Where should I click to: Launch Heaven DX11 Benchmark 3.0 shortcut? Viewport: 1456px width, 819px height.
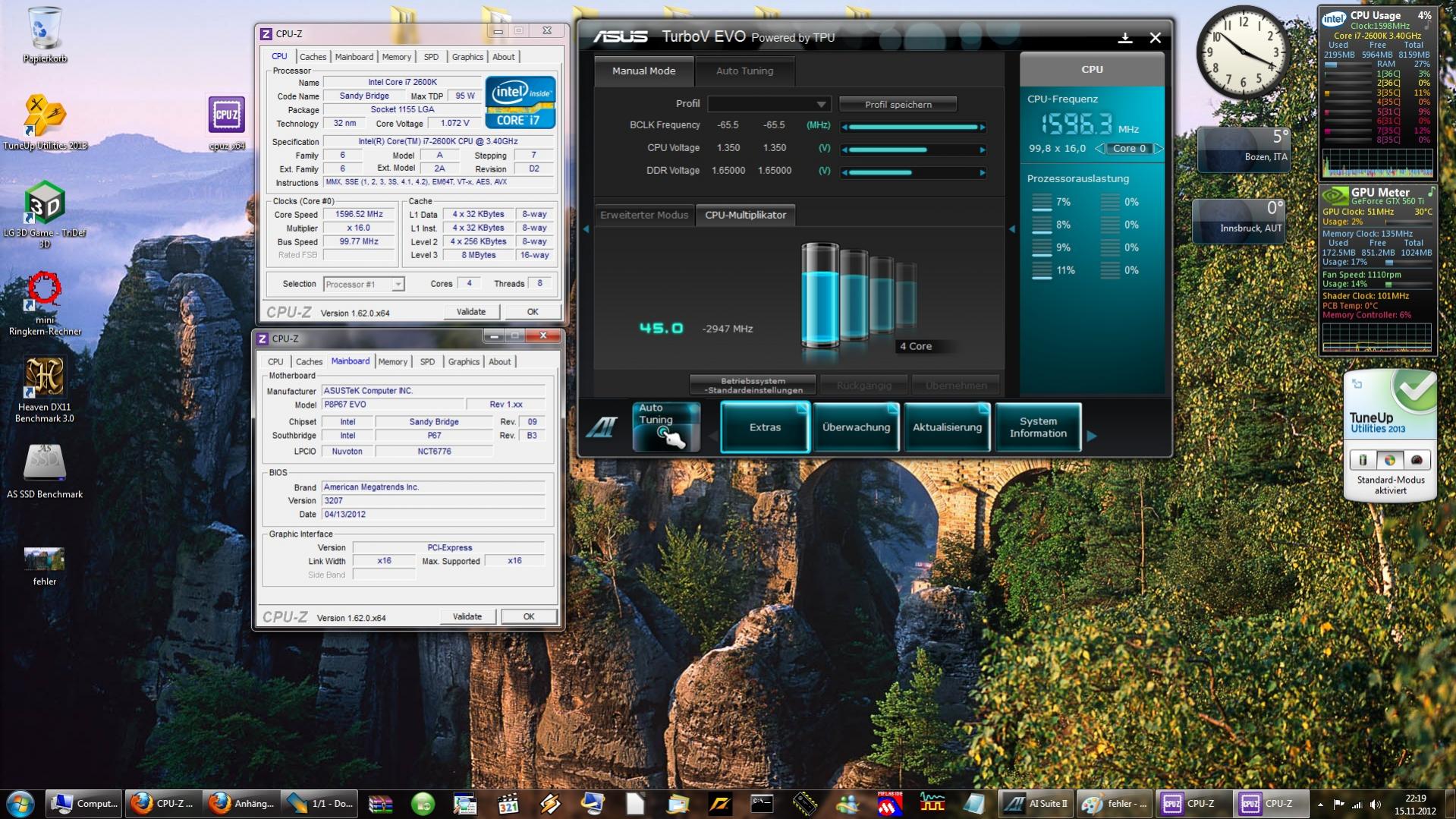pyautogui.click(x=45, y=390)
